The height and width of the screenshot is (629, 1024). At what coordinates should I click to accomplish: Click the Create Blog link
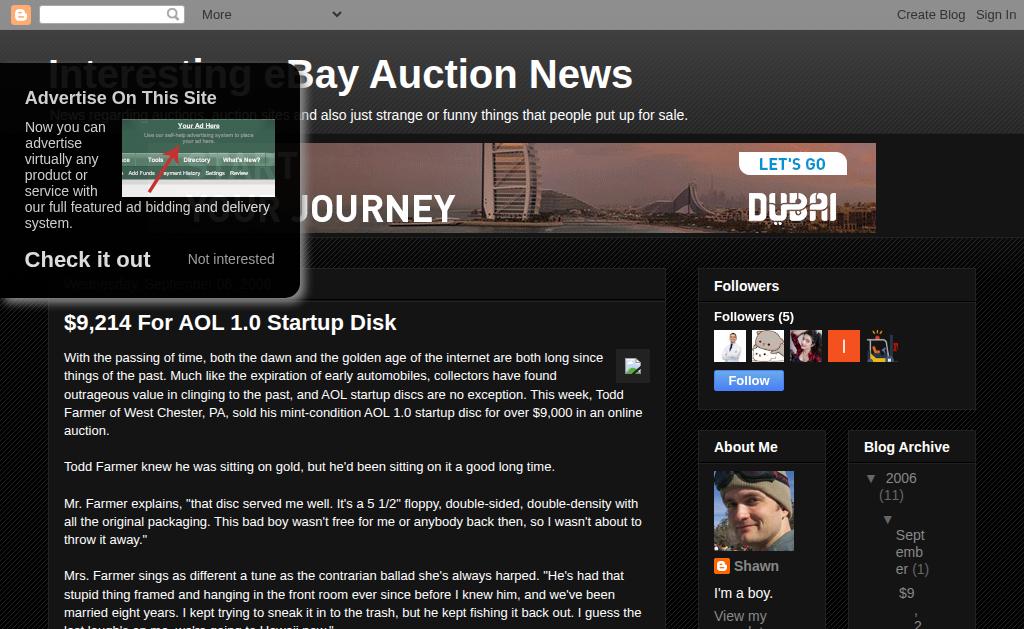[931, 14]
